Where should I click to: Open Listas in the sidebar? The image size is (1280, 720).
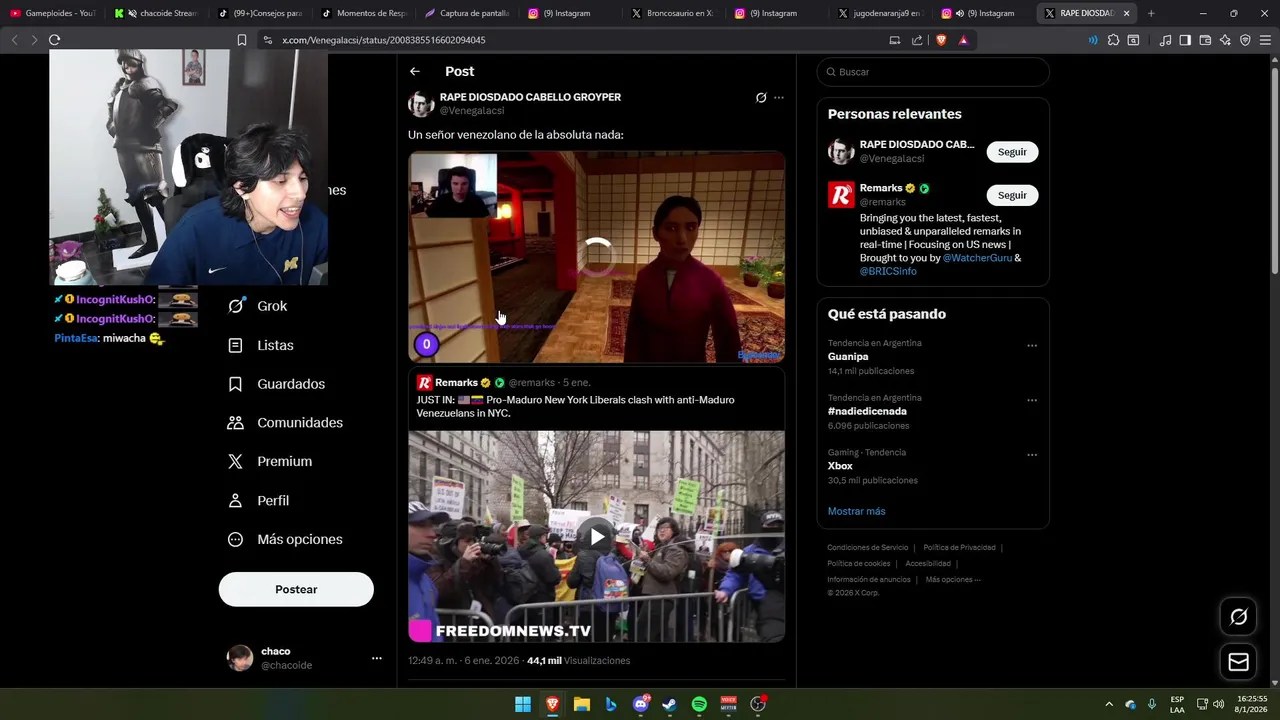coord(261,345)
